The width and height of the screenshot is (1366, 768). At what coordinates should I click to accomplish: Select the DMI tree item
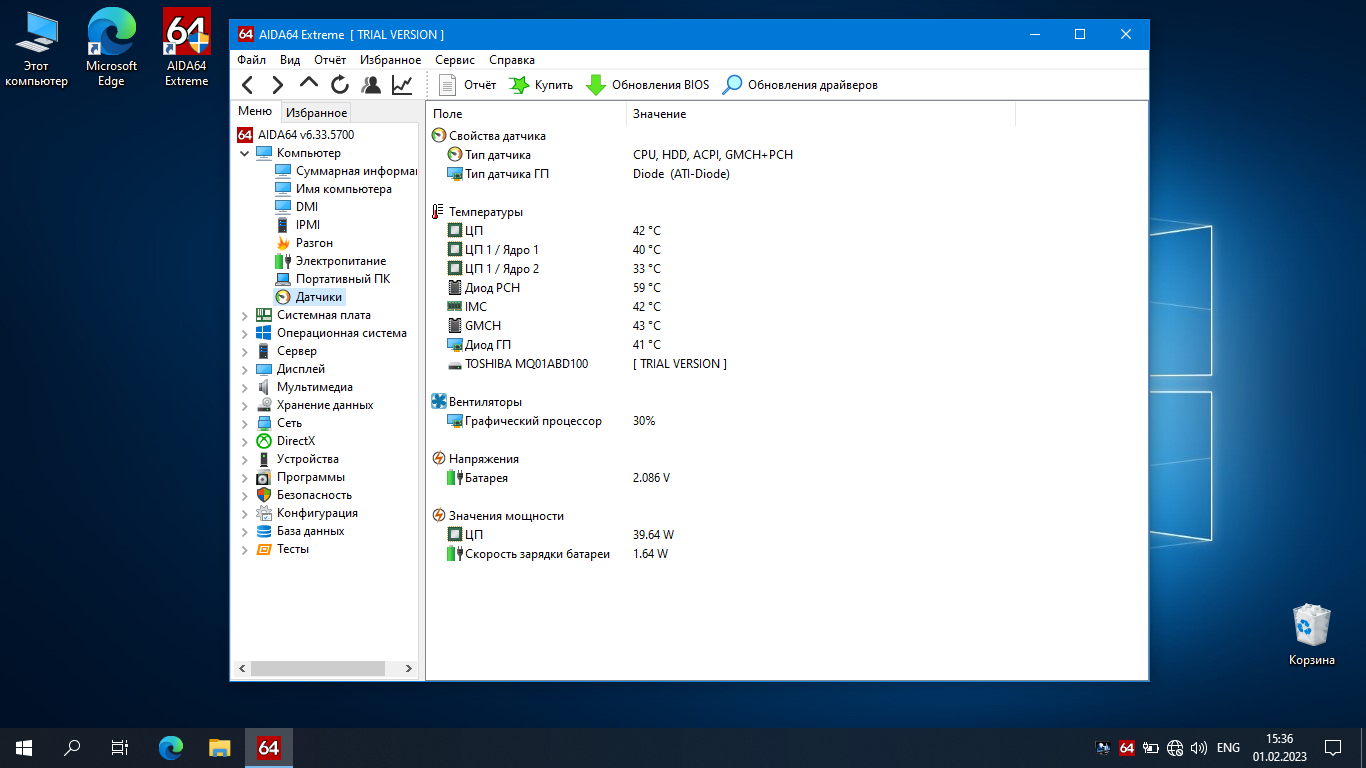[297, 207]
